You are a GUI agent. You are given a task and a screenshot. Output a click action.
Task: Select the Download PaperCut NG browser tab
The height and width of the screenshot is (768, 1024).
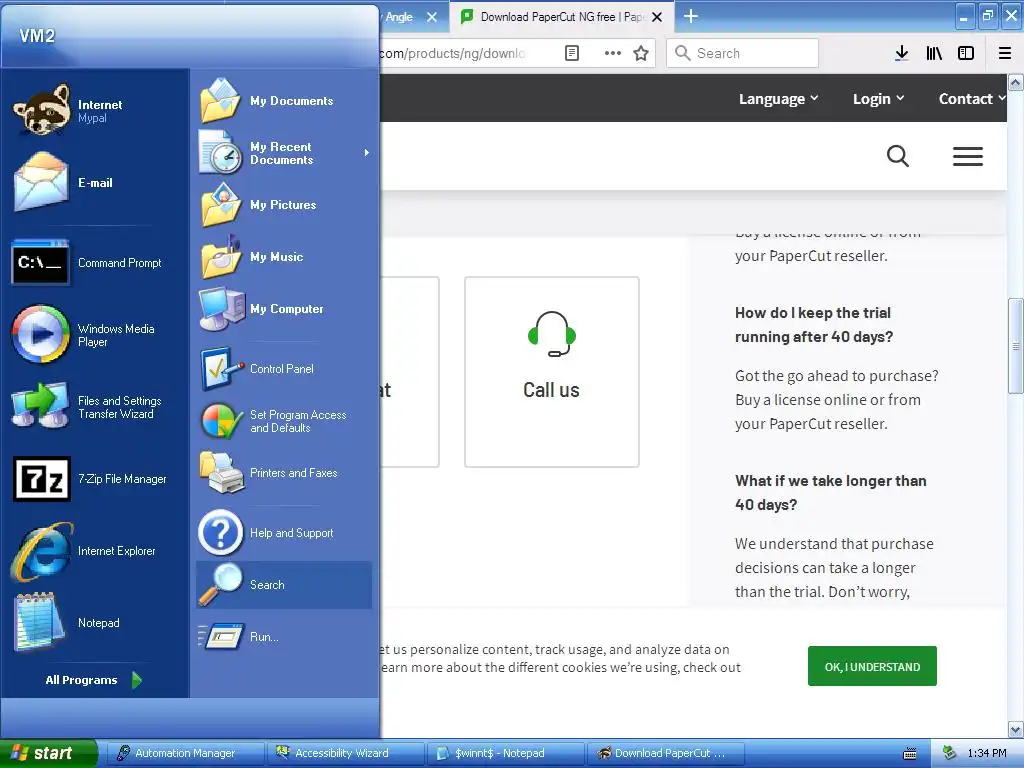pos(562,17)
